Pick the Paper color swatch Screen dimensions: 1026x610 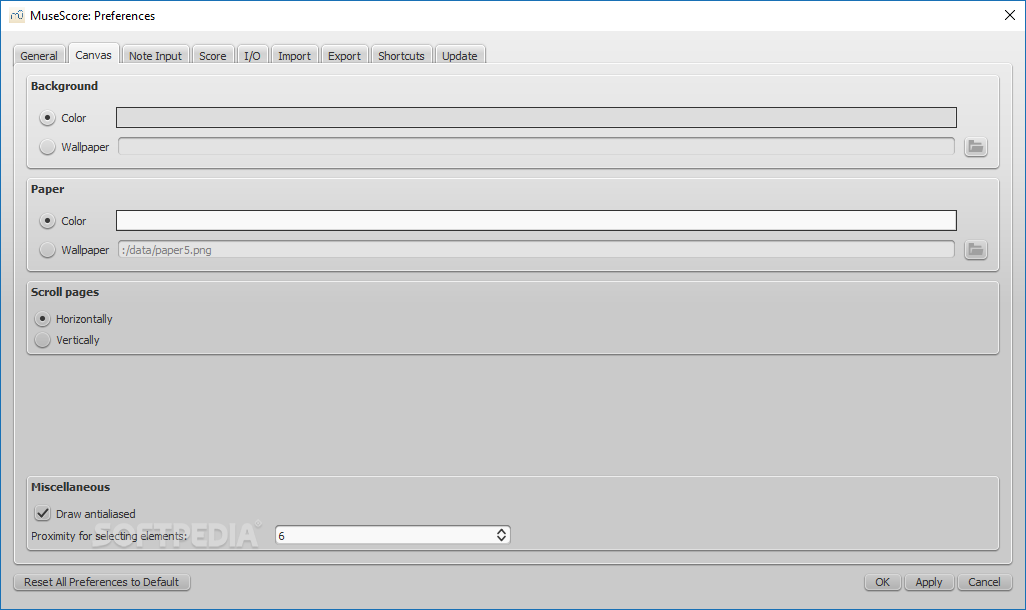tap(536, 221)
